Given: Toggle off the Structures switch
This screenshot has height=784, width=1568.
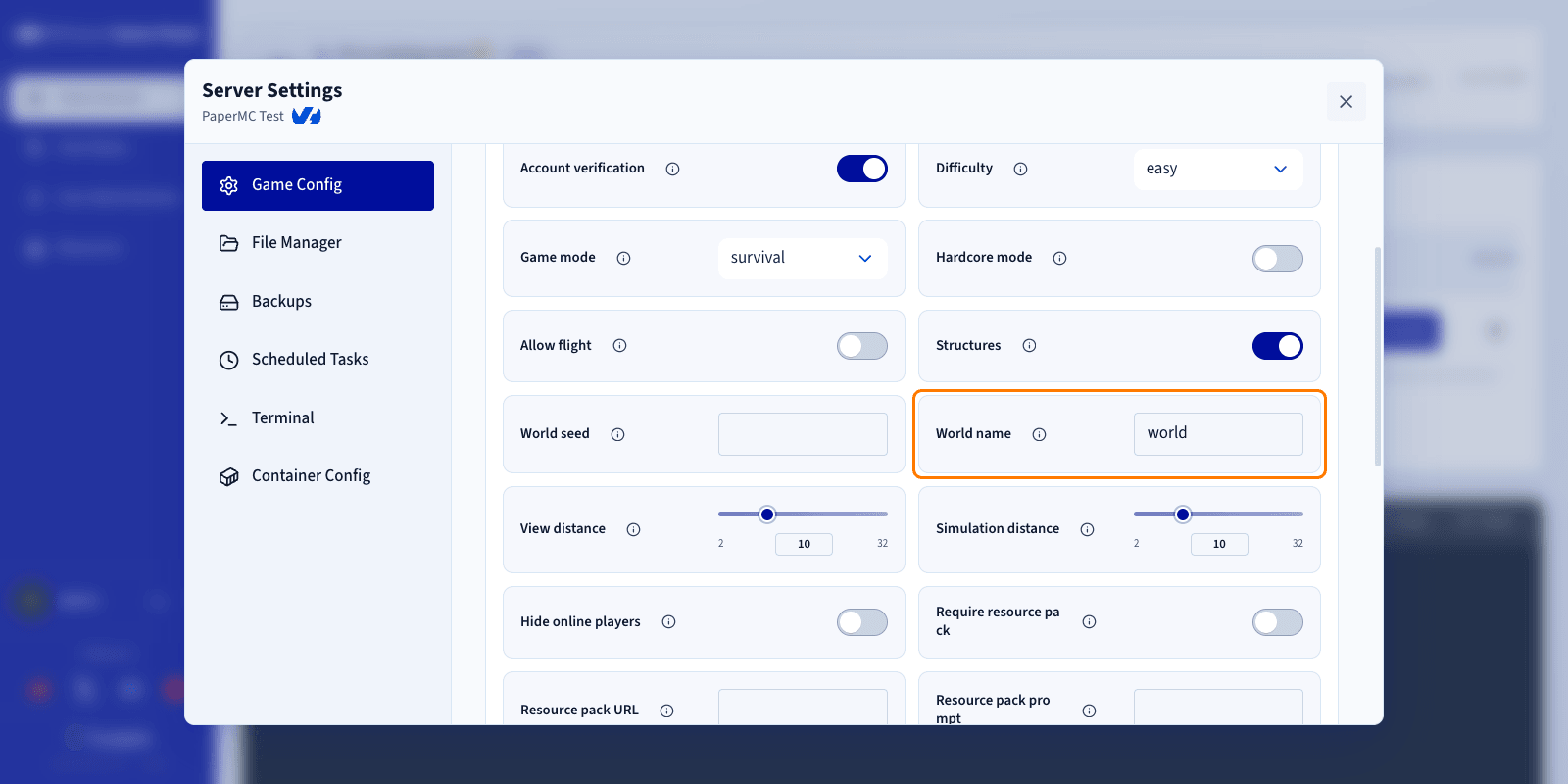Looking at the screenshot, I should click(x=1278, y=345).
